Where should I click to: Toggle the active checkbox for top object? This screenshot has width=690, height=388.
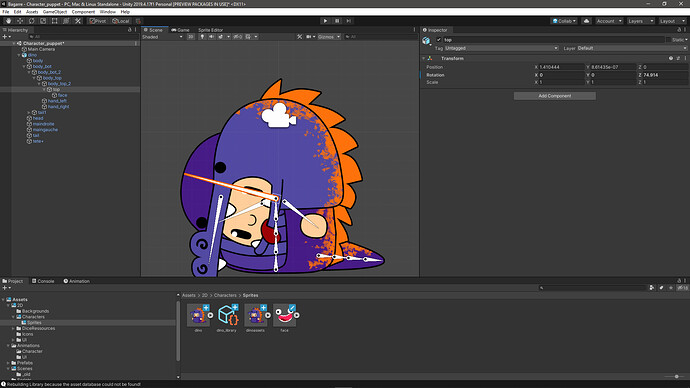point(438,40)
